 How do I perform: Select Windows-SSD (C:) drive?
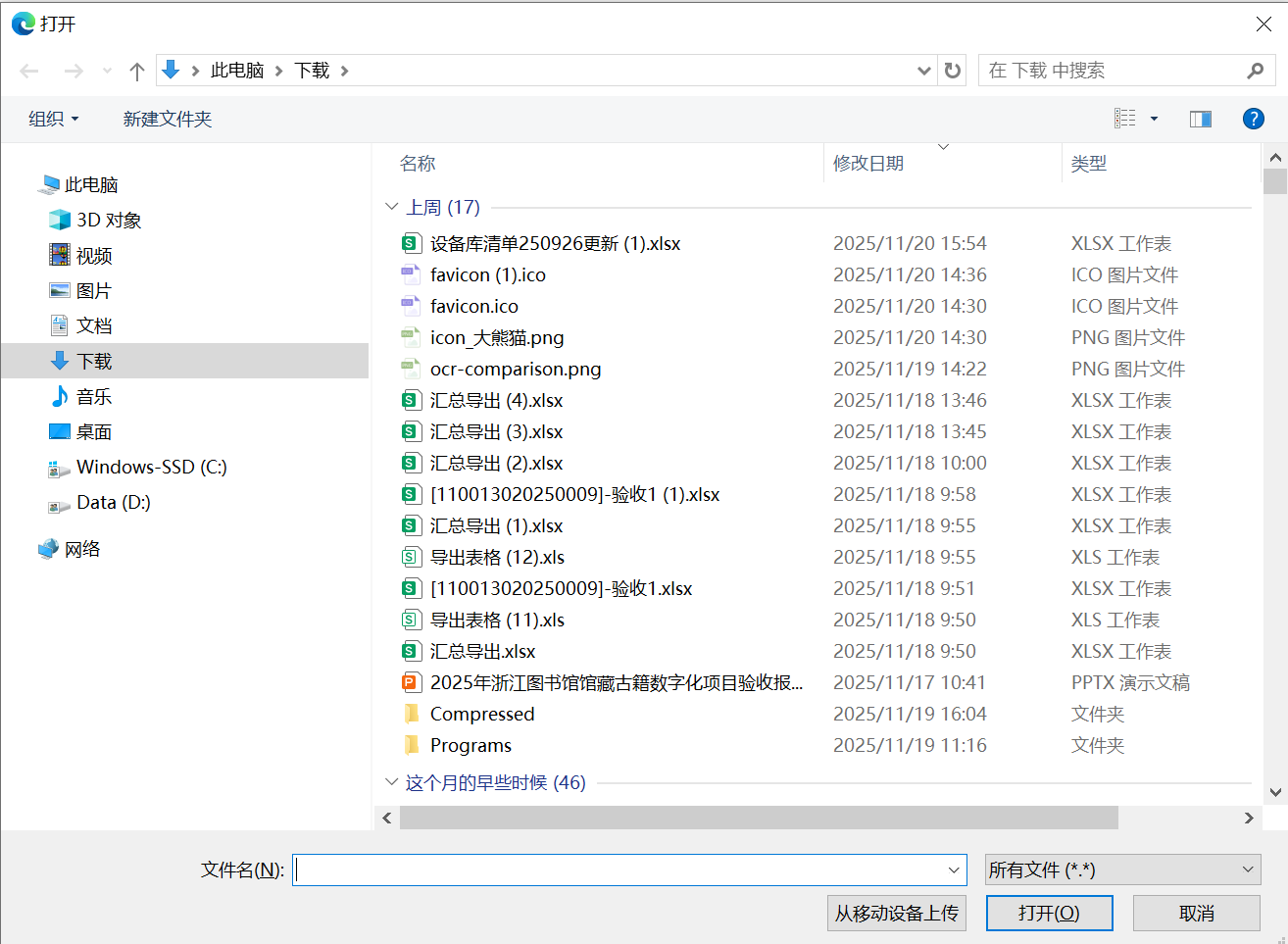pos(151,468)
